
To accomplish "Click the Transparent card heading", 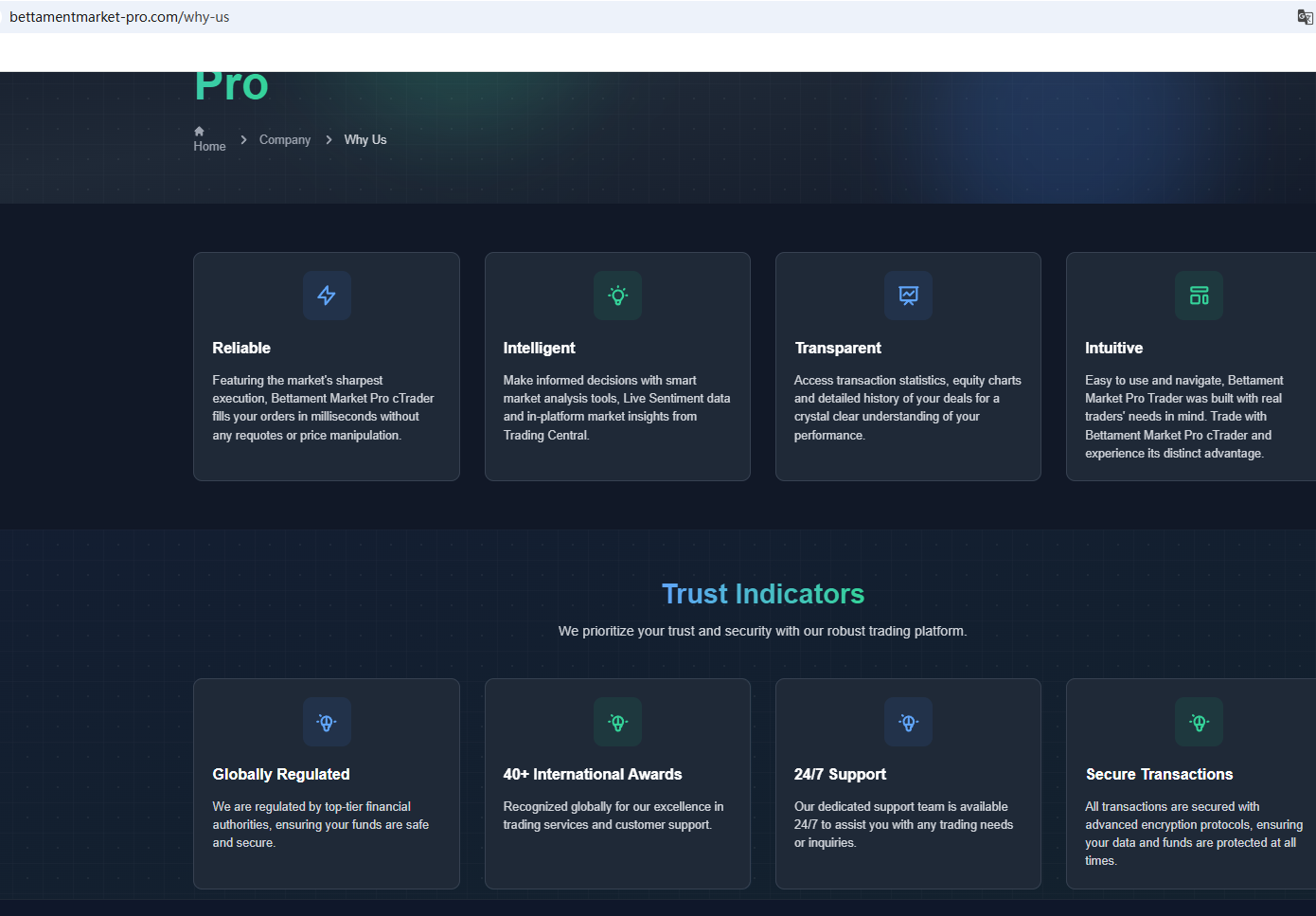I will pos(838,349).
